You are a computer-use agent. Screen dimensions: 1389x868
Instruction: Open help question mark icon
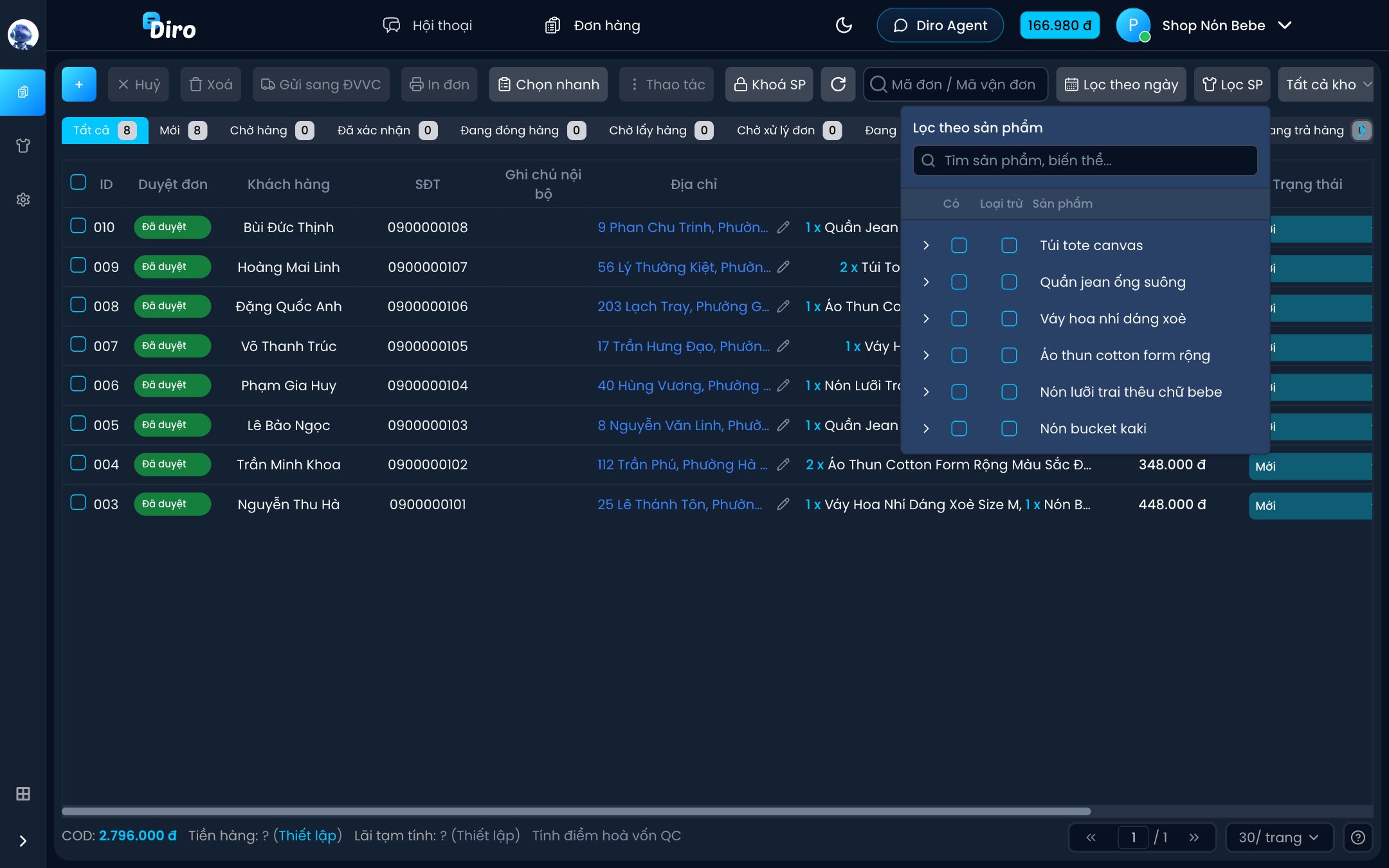tap(1357, 837)
